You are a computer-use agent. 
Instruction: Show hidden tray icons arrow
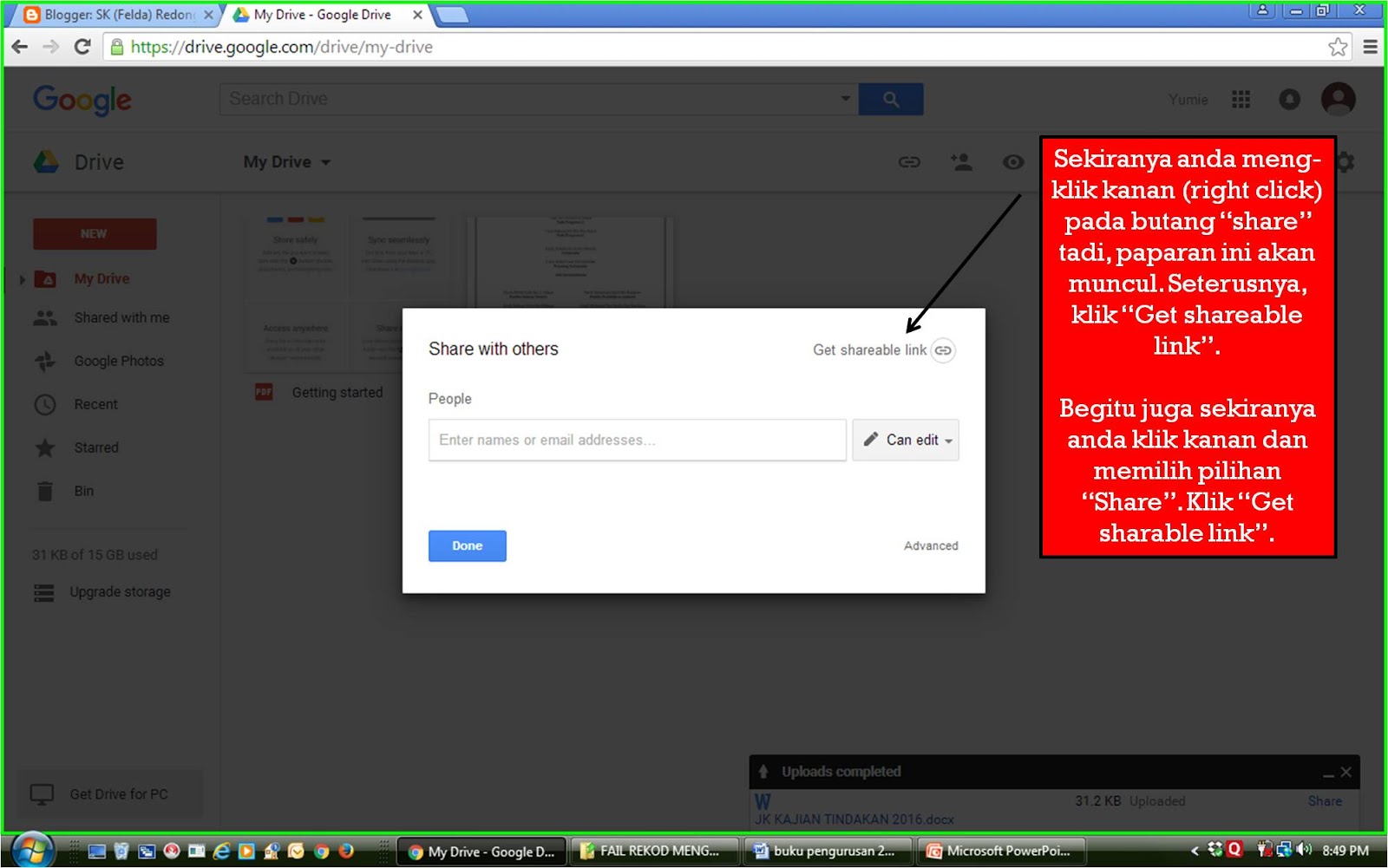tap(1195, 851)
